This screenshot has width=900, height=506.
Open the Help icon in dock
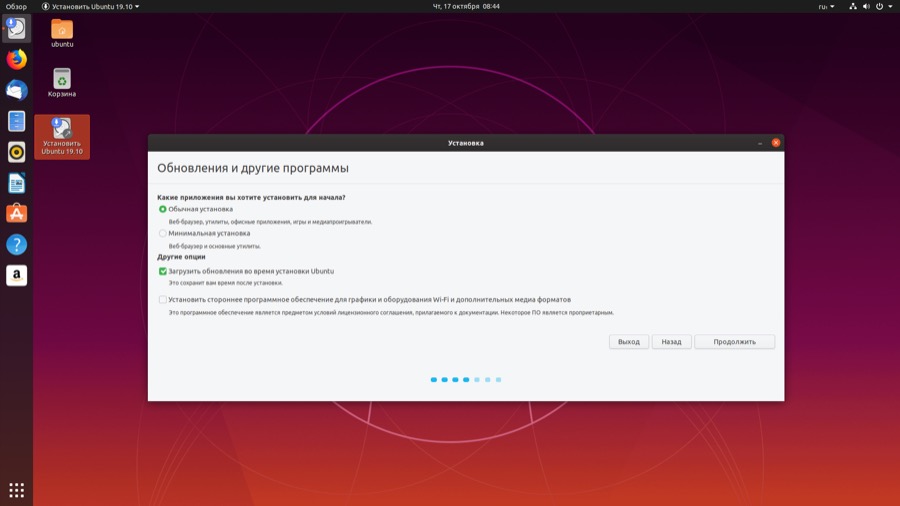[x=16, y=244]
